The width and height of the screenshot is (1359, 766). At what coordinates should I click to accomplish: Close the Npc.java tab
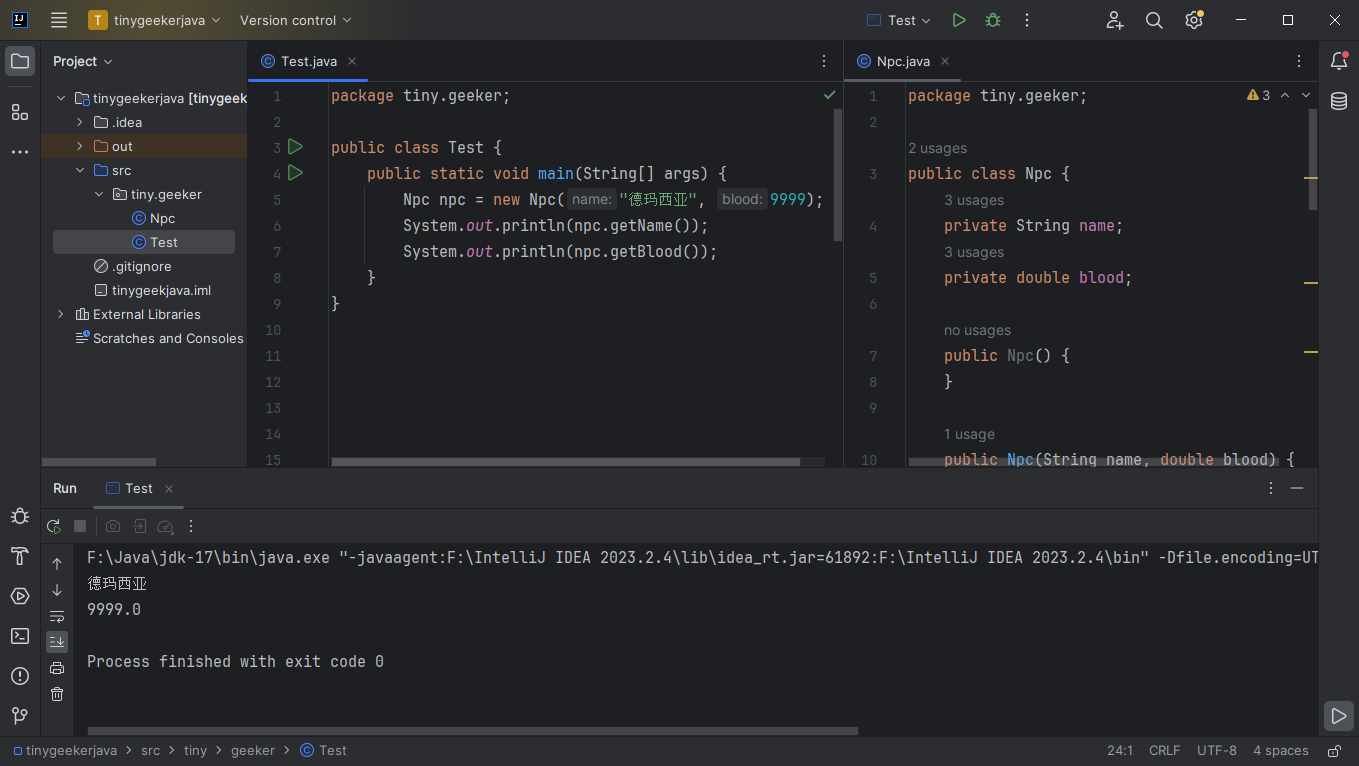click(945, 61)
